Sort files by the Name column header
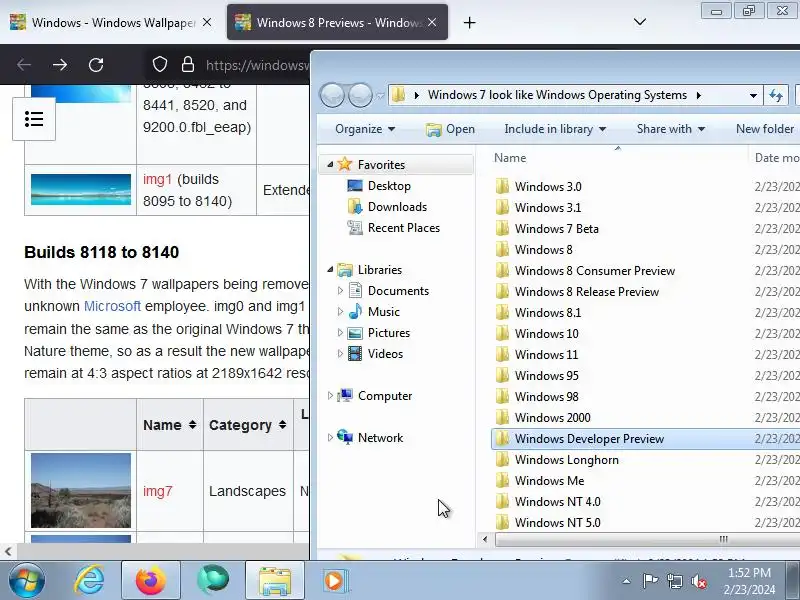 [x=617, y=158]
